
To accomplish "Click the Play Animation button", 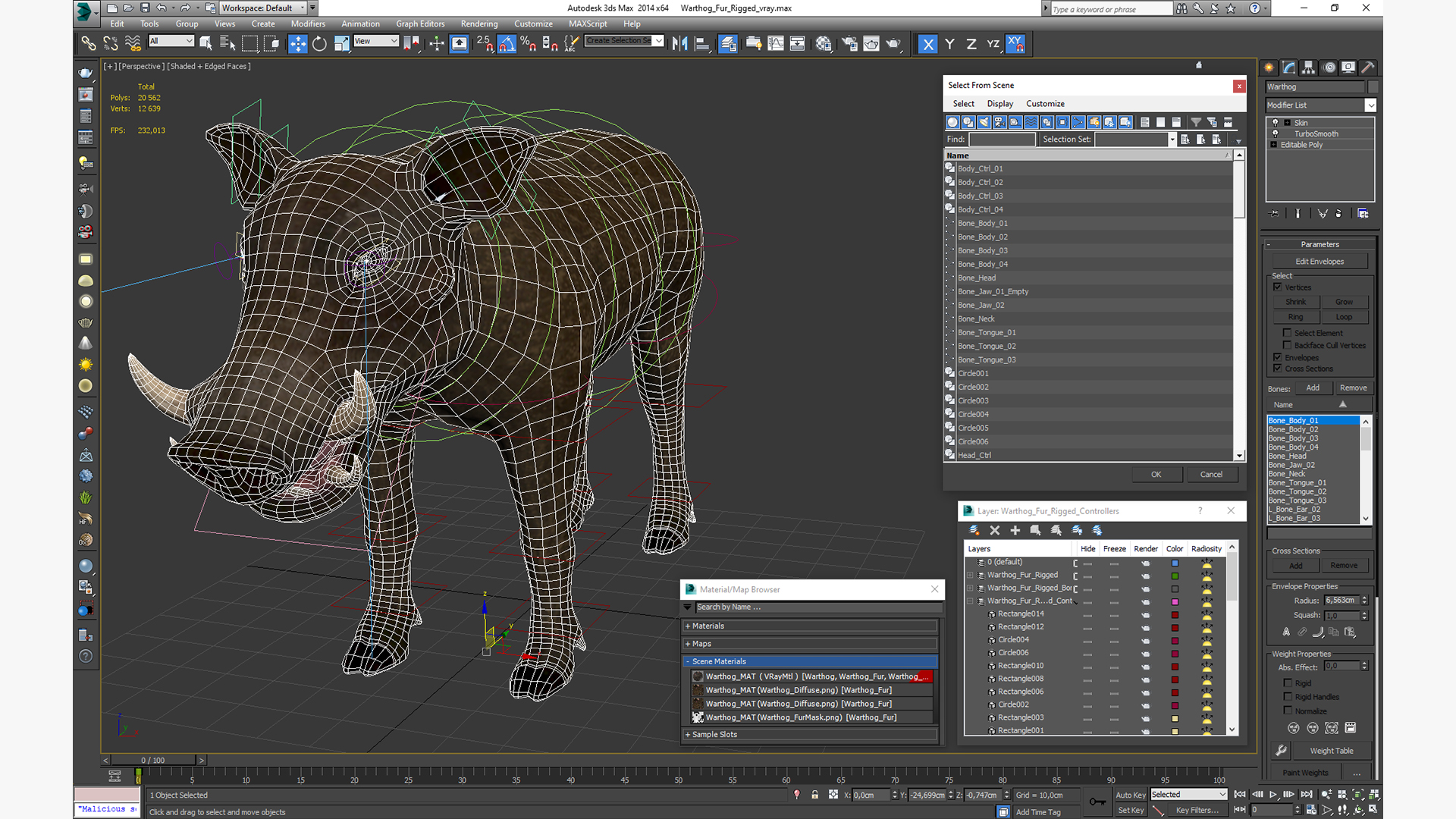I will 1273,795.
